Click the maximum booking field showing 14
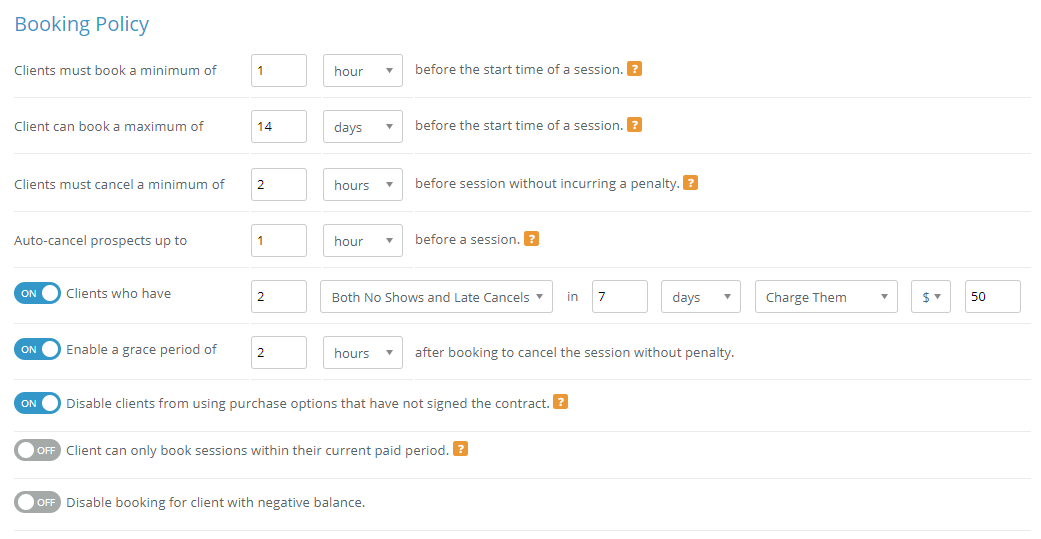Viewport: 1041px width, 539px height. coord(279,126)
